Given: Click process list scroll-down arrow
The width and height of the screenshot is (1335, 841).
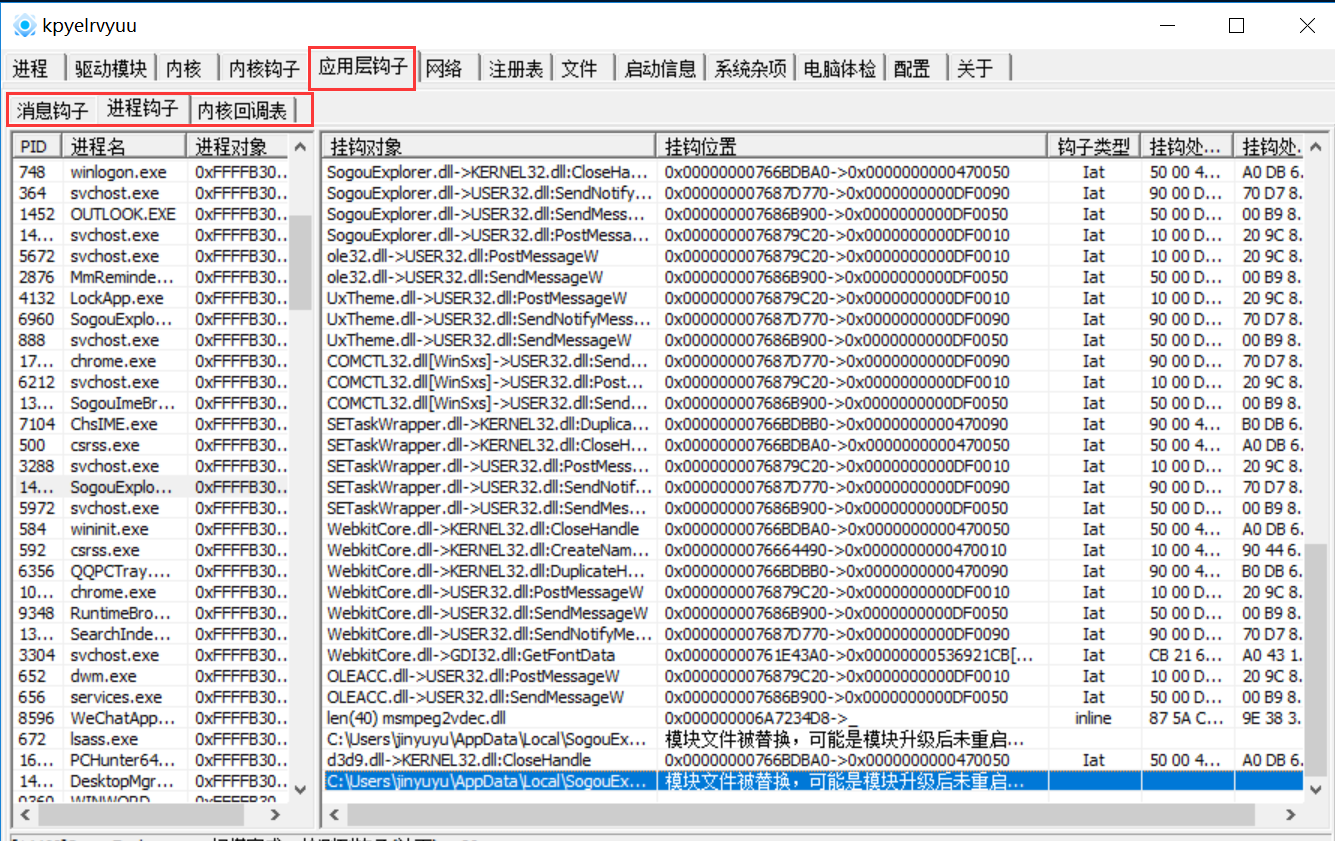Looking at the screenshot, I should [300, 789].
